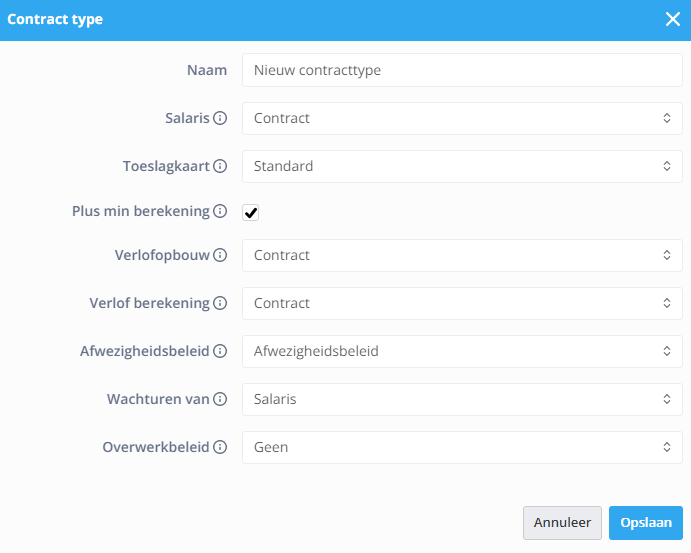This screenshot has height=553, width=691.
Task: Click the info icon next to Salaris
Action: point(220,118)
